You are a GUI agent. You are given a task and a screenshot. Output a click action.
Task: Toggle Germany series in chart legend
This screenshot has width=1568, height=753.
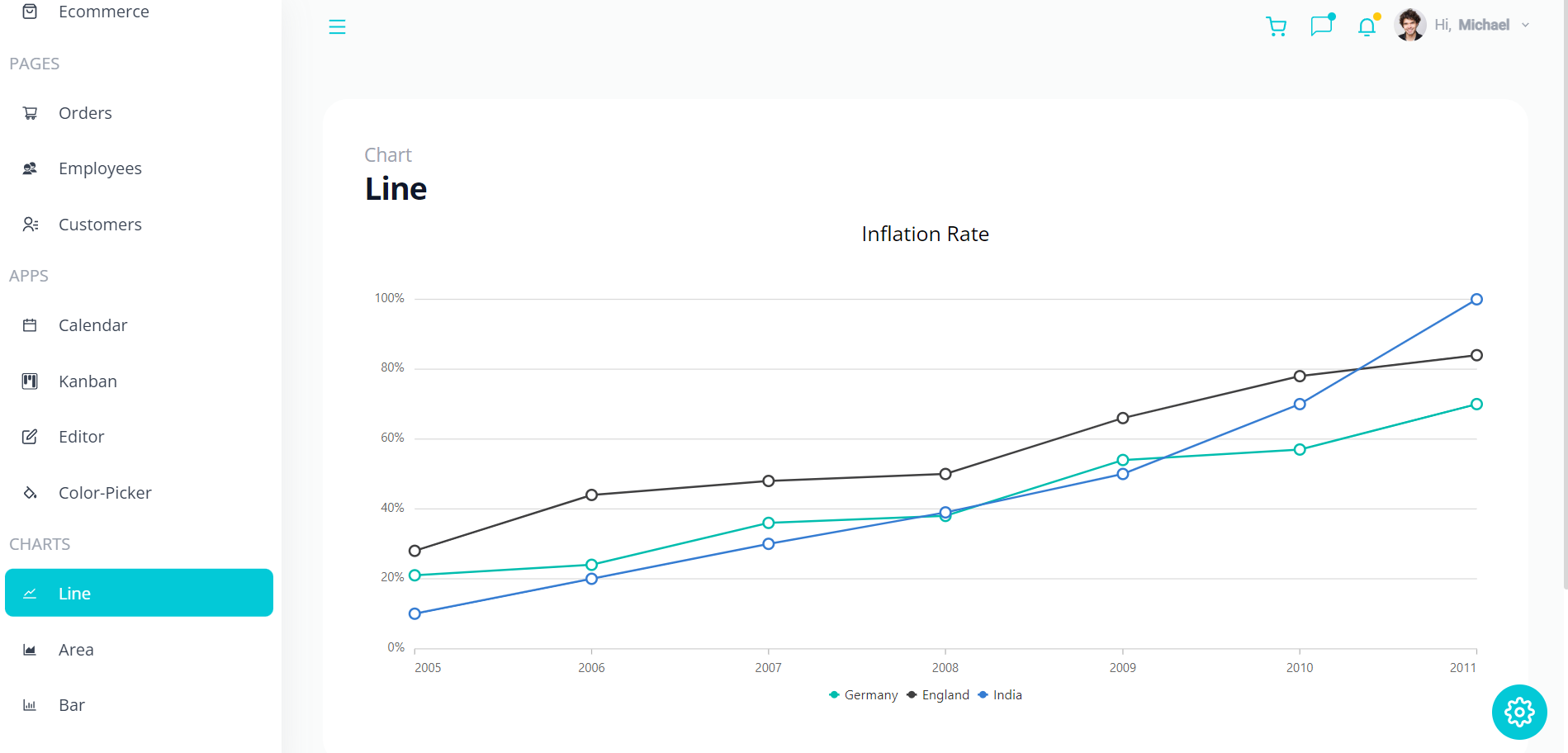pos(863,695)
